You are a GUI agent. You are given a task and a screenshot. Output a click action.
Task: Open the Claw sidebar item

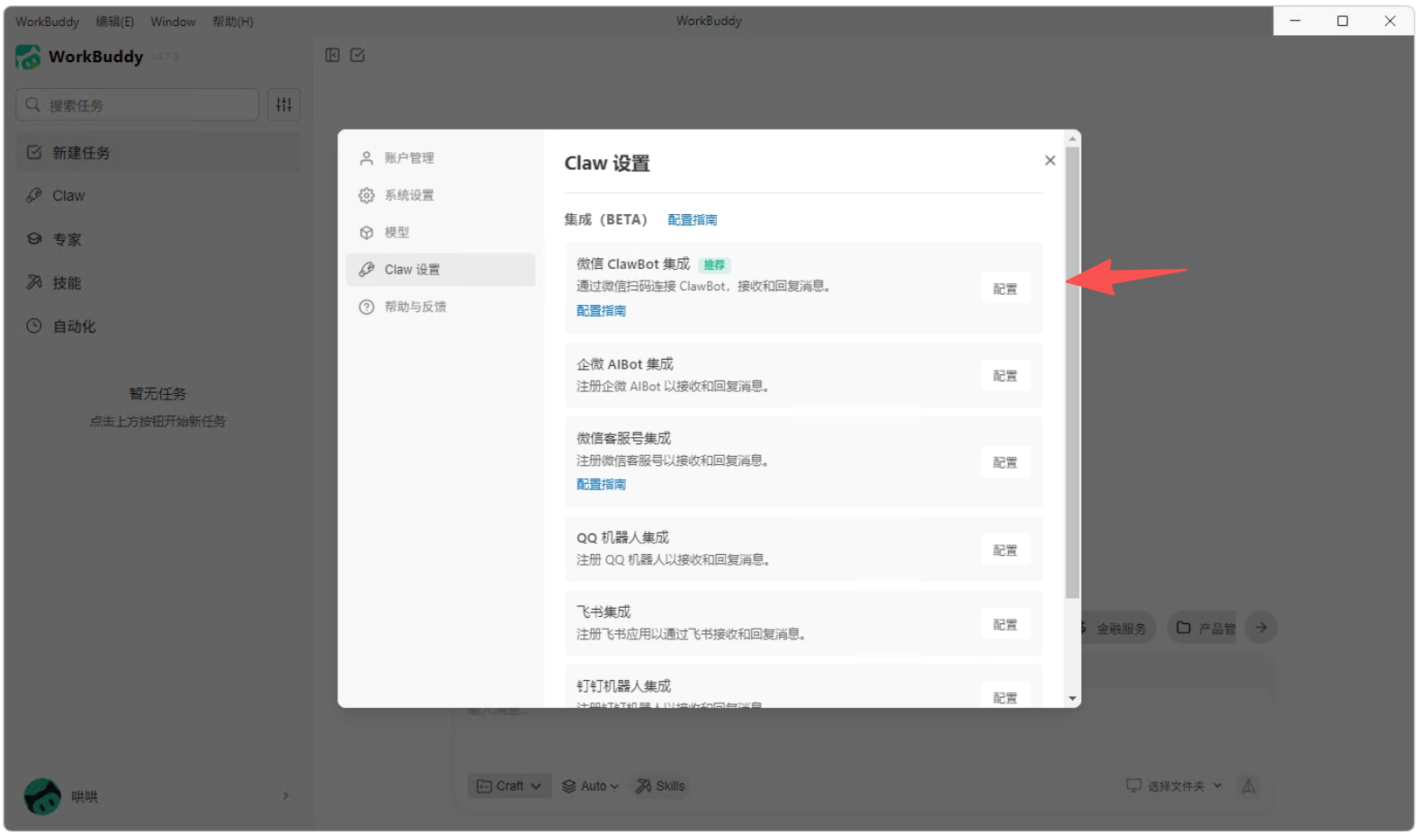[159, 196]
